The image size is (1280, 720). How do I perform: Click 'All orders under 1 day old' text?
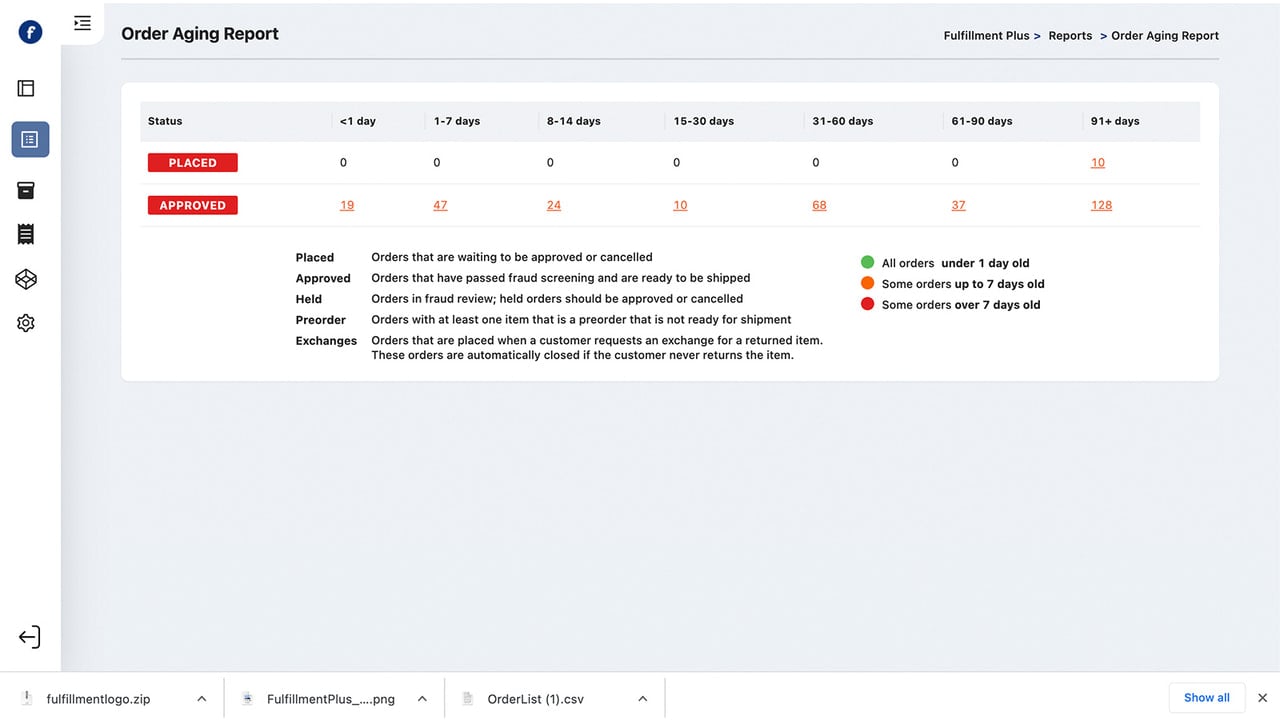[x=955, y=263]
